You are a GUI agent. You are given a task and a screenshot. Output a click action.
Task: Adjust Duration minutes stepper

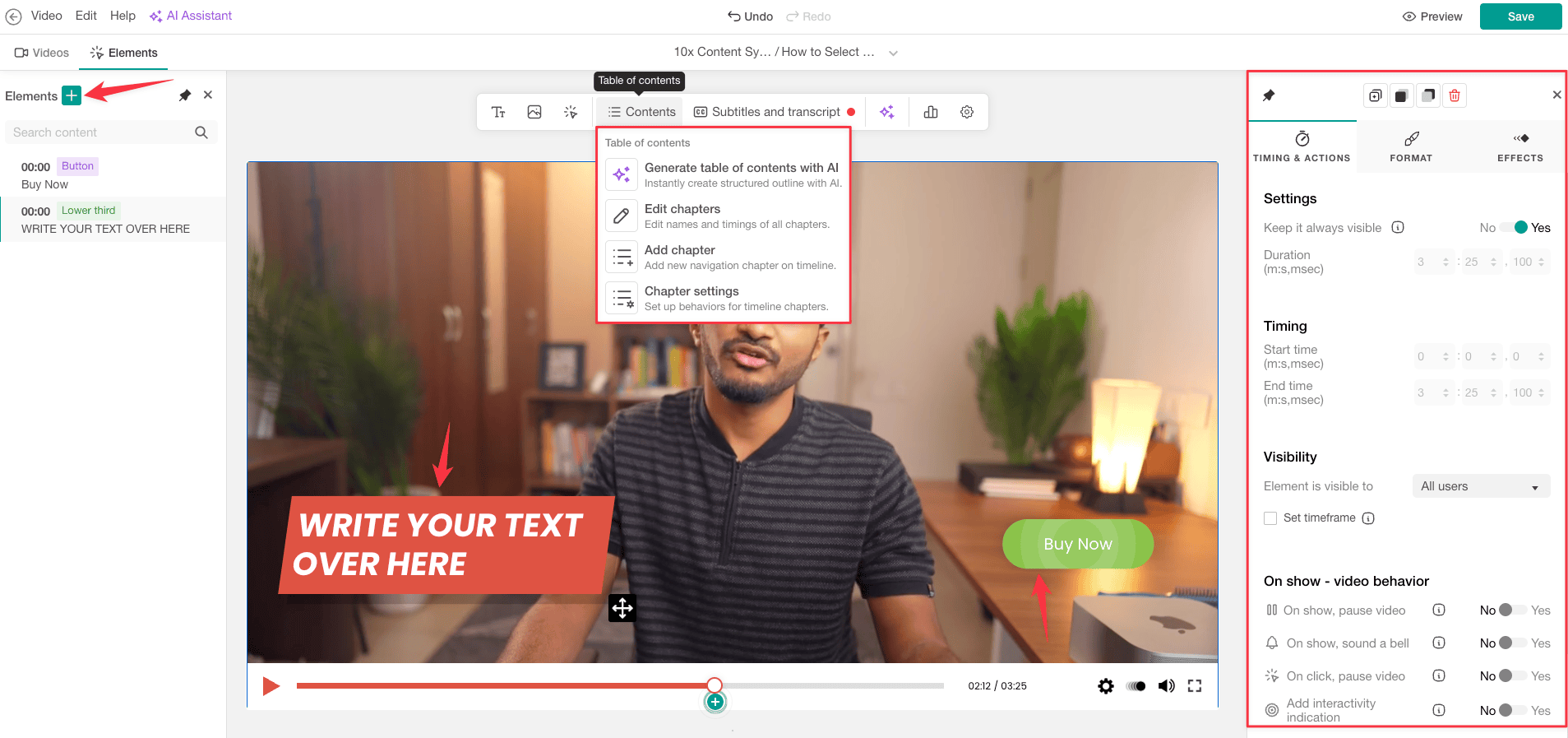pos(1445,262)
